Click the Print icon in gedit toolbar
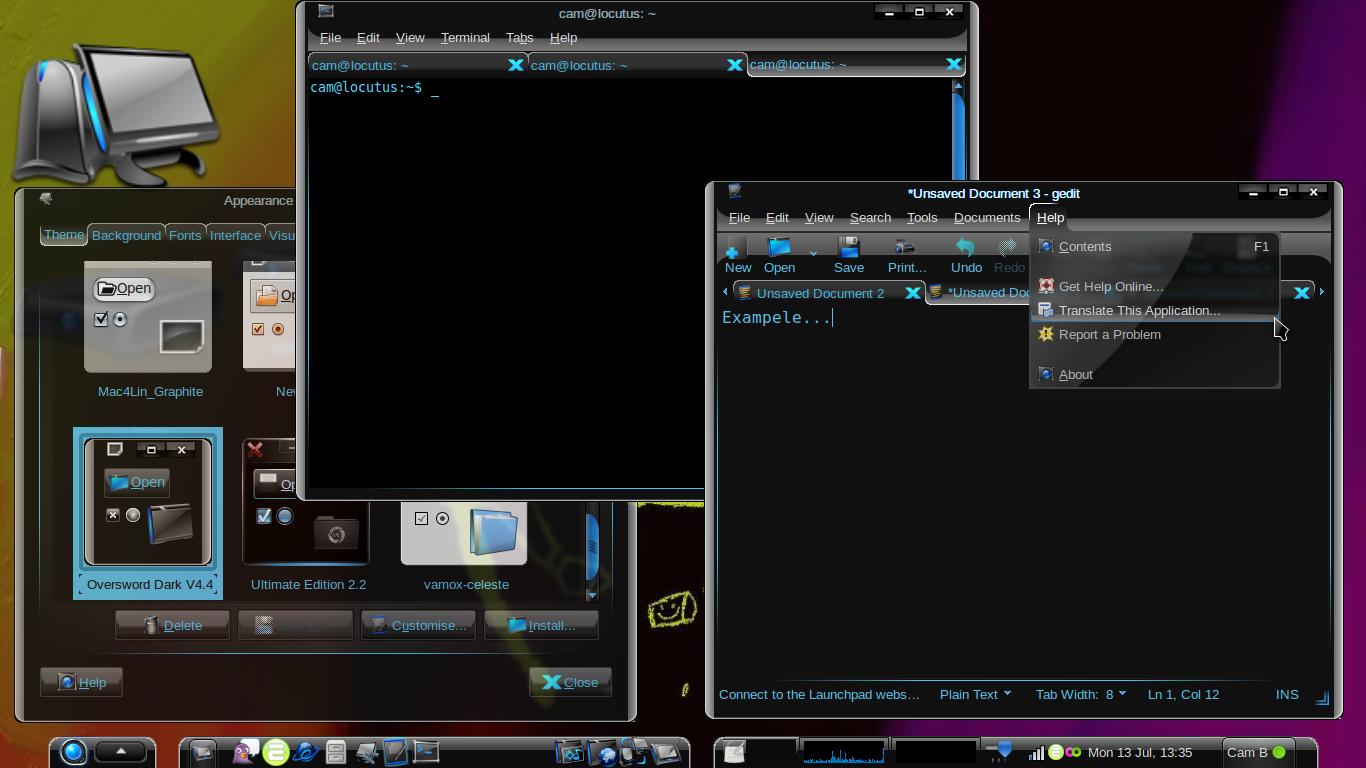Viewport: 1366px width, 768px height. (905, 247)
